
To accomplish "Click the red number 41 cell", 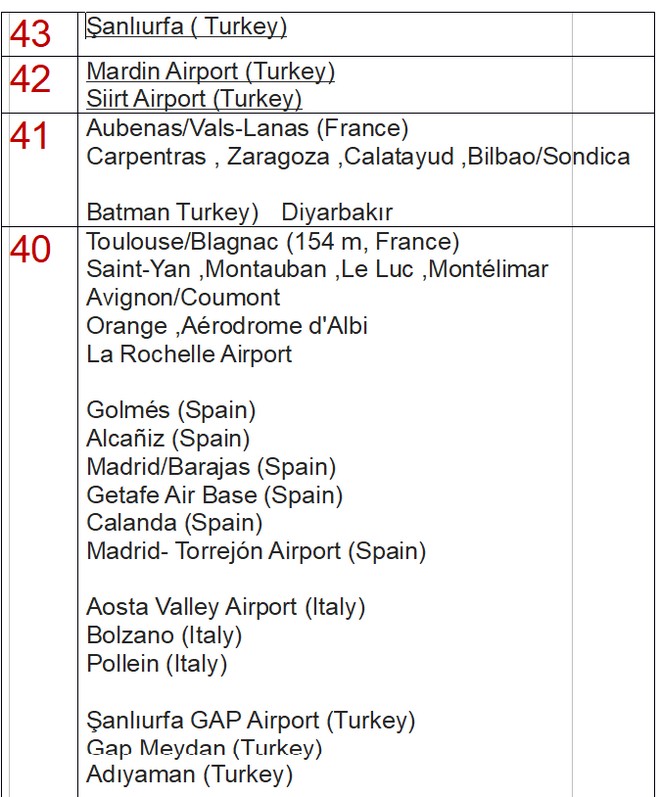I will [30, 137].
